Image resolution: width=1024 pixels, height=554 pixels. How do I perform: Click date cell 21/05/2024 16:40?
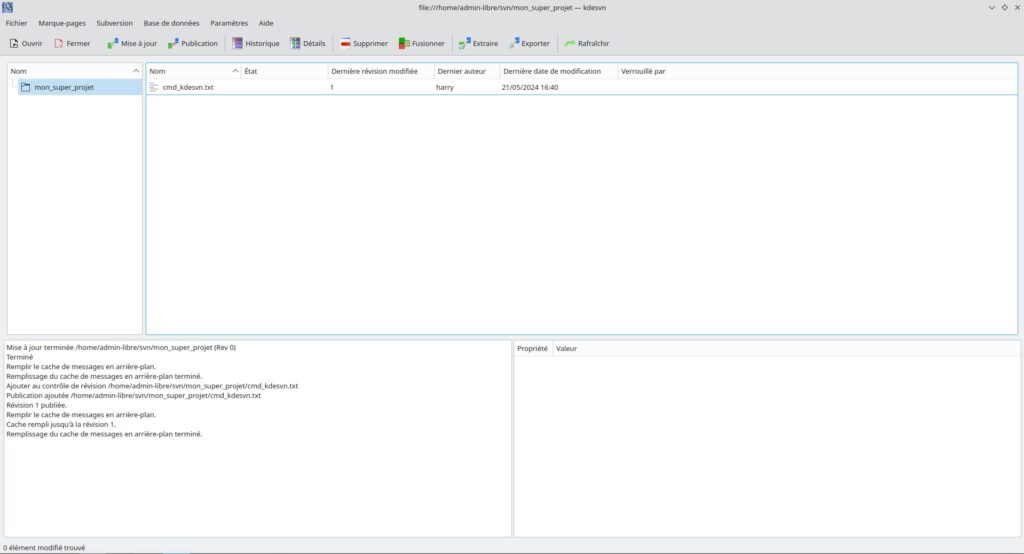pyautogui.click(x=530, y=87)
